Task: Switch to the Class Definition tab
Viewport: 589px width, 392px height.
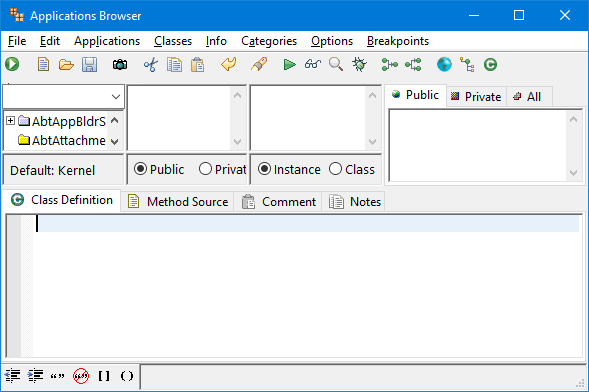Action: (x=62, y=200)
